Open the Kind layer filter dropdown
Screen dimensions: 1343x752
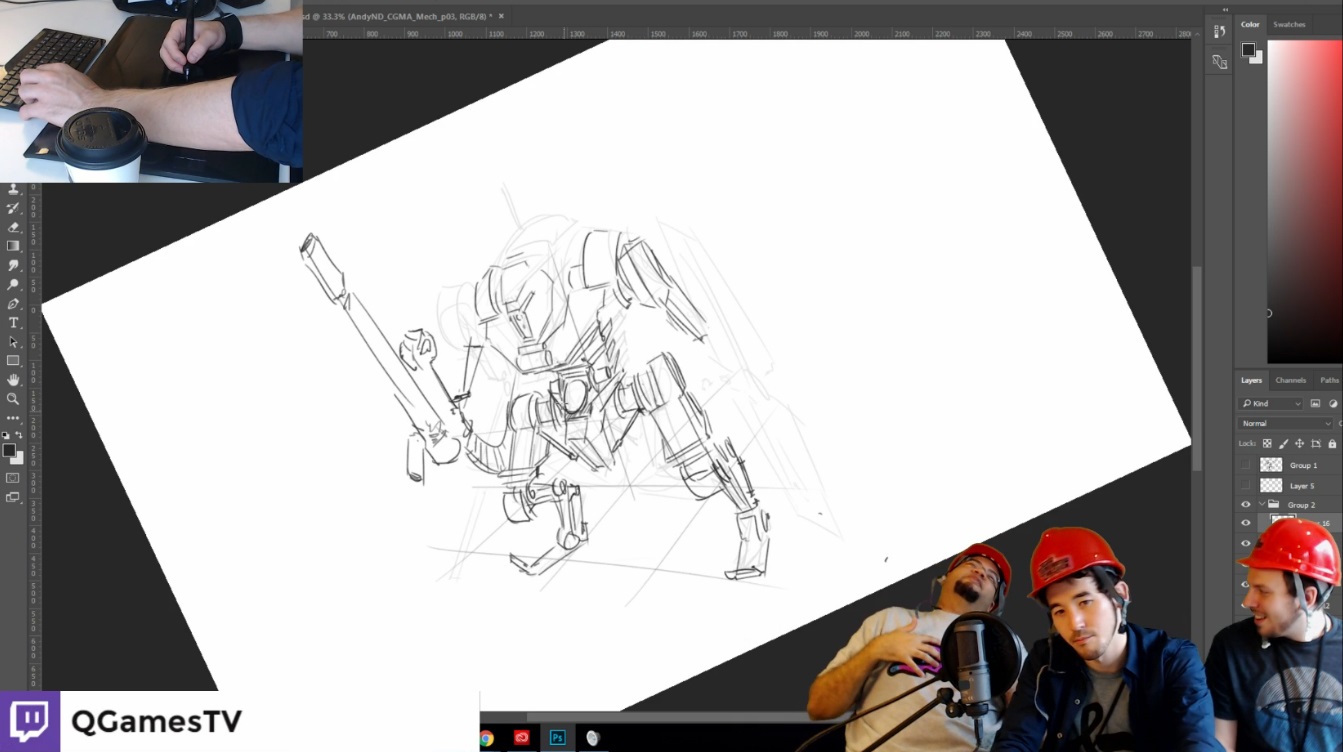(x=1271, y=403)
